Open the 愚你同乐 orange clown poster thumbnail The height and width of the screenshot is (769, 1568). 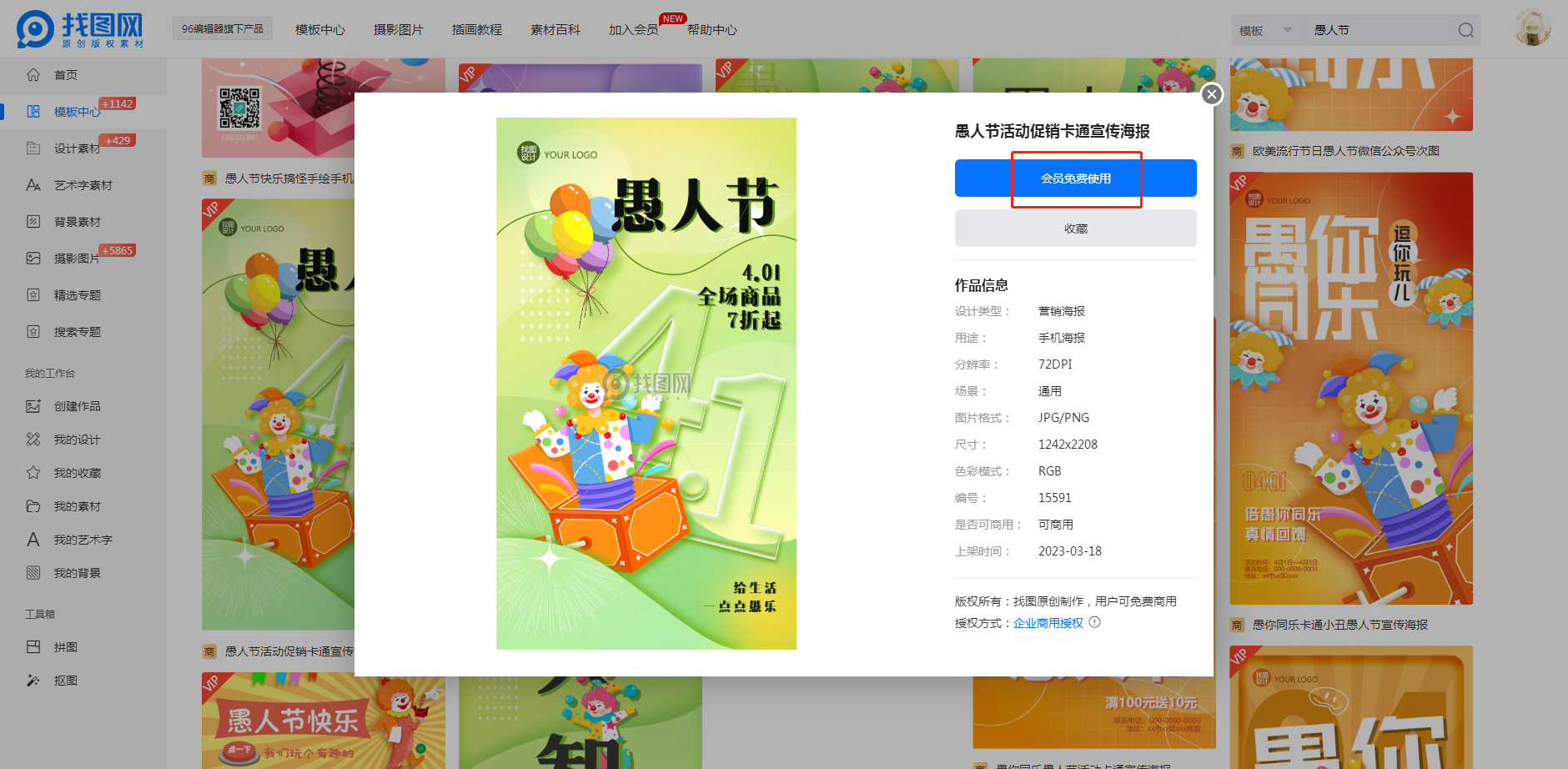[x=1350, y=388]
